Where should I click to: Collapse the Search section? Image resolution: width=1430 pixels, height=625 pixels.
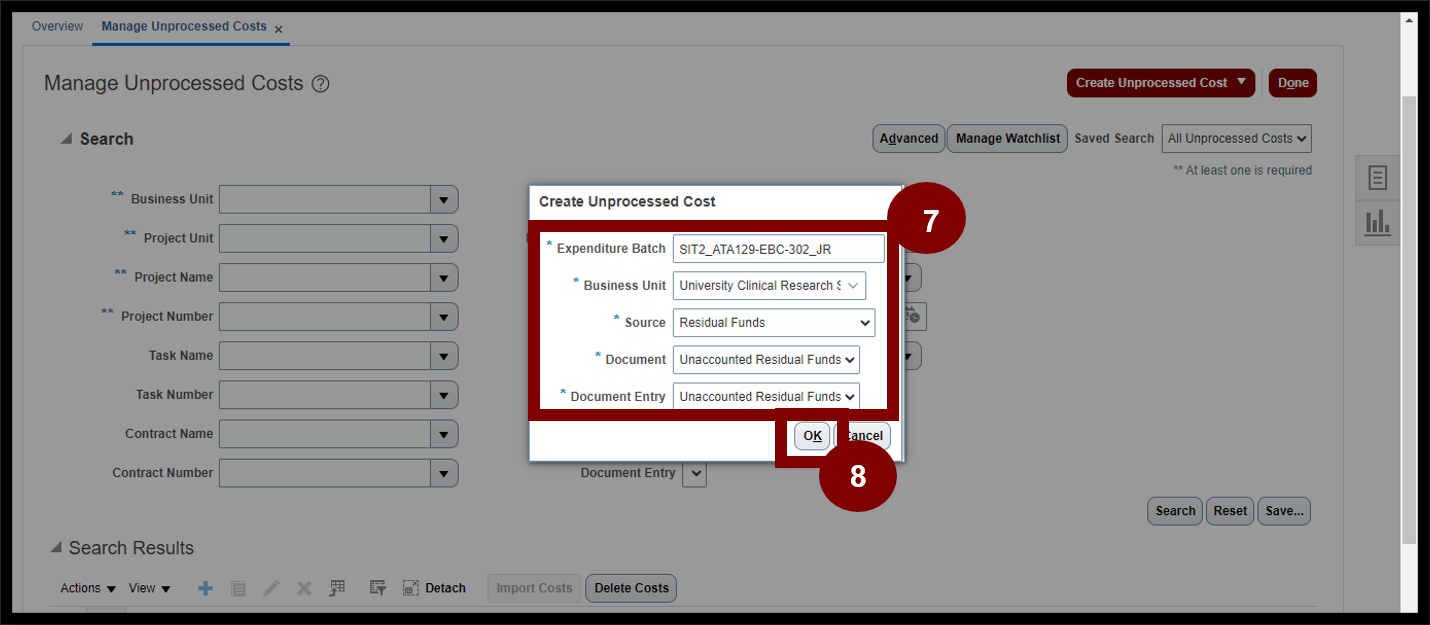66,139
